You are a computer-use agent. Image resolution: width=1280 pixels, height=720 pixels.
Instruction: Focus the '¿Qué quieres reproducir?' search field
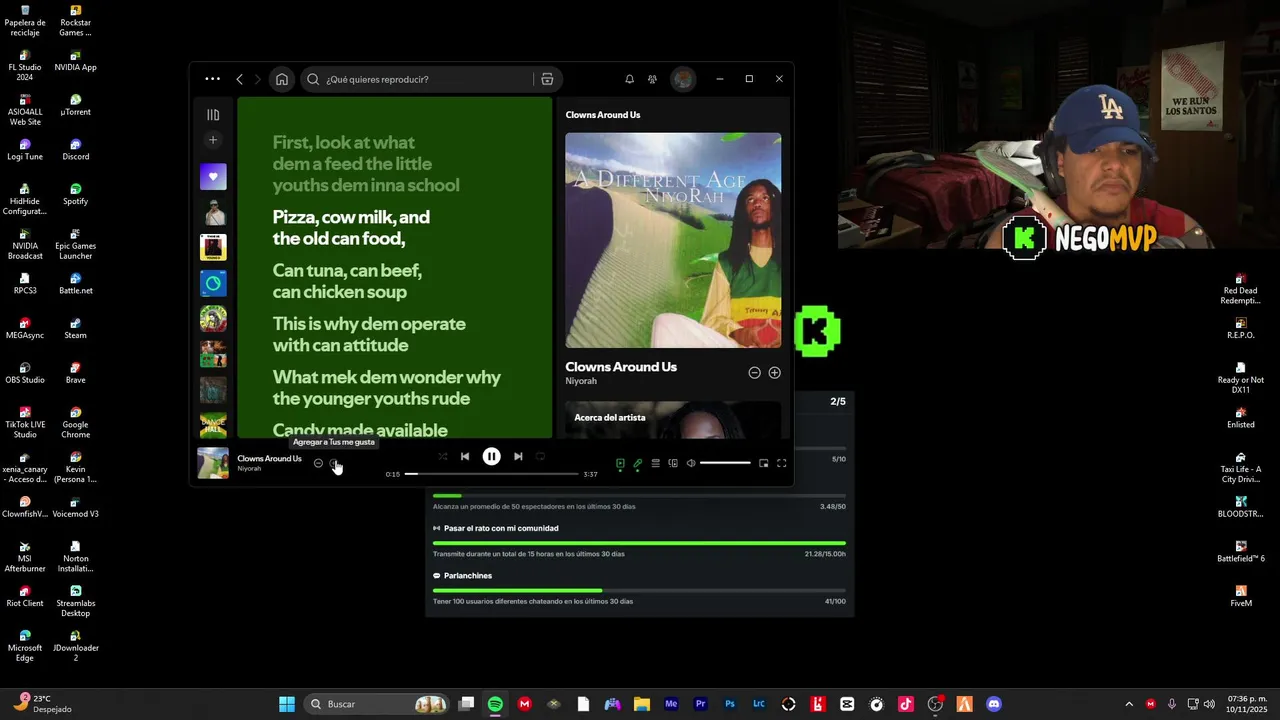(x=417, y=79)
